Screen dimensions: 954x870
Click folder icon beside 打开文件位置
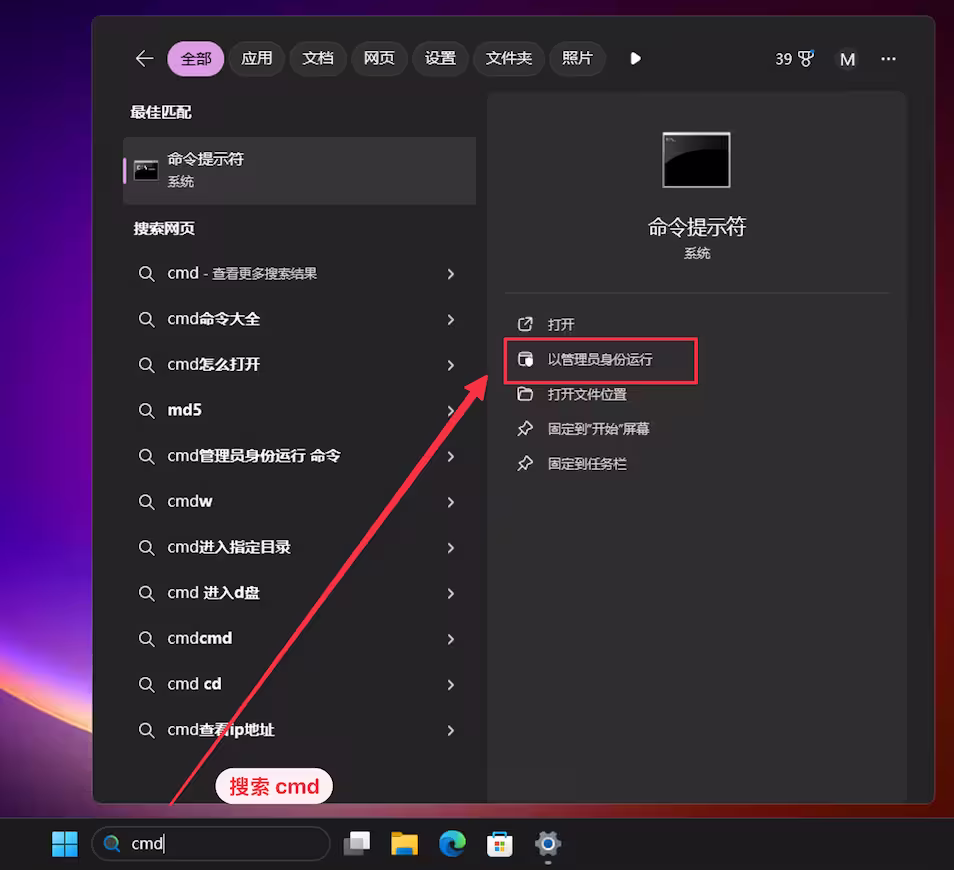pos(525,394)
